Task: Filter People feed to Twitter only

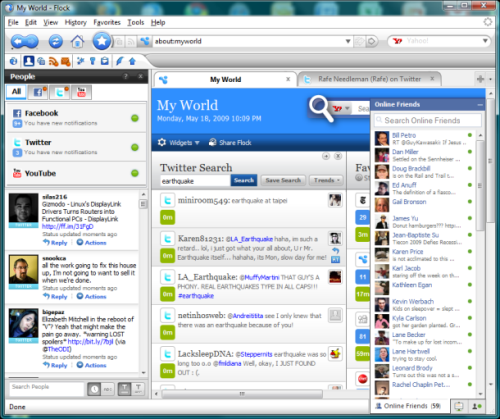Action: point(60,92)
